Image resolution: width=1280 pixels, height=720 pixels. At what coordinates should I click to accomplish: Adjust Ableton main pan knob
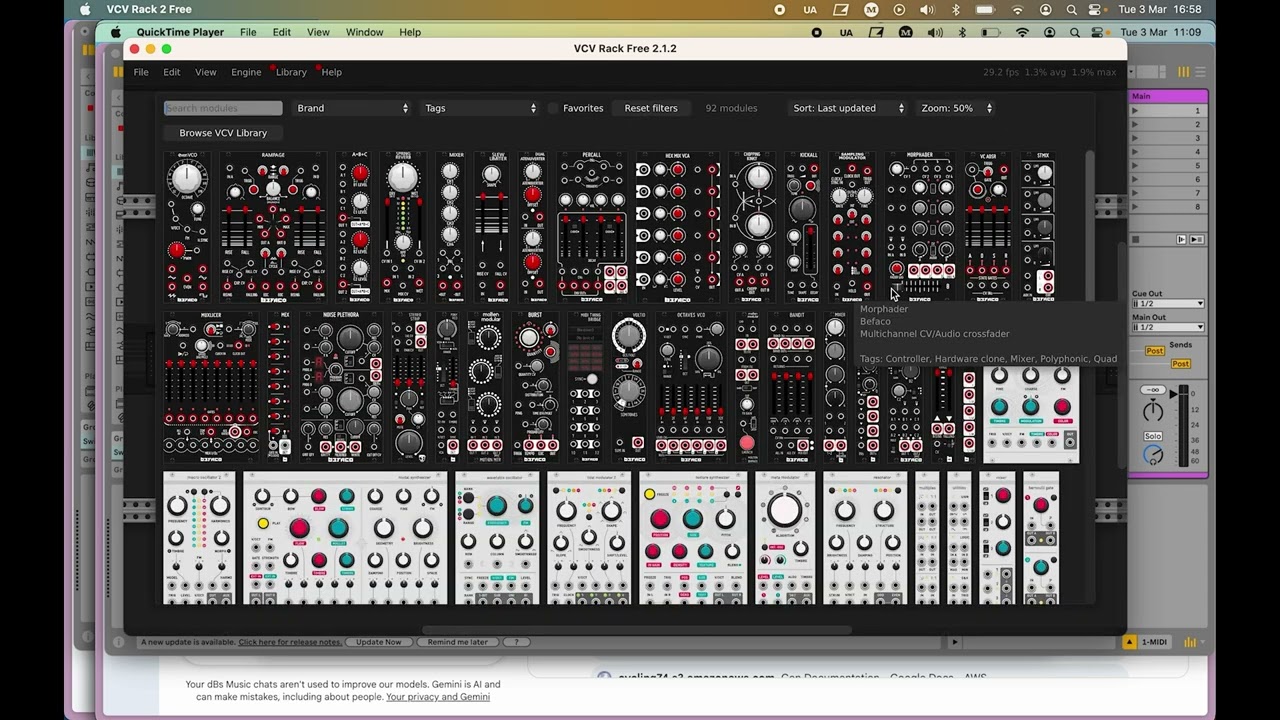click(1153, 411)
